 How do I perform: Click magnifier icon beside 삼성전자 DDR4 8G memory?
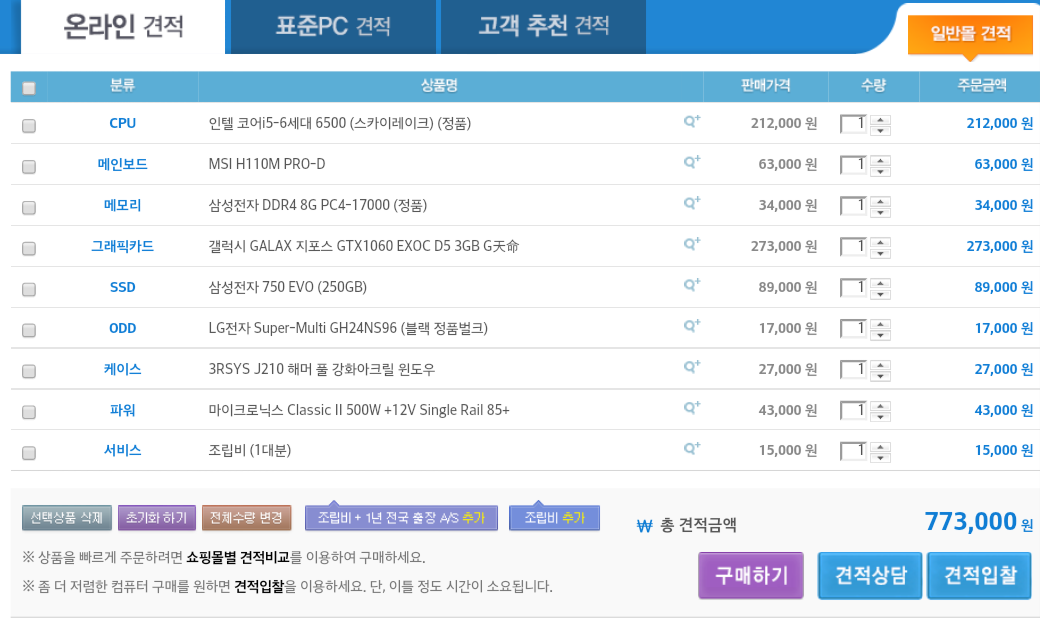[691, 204]
